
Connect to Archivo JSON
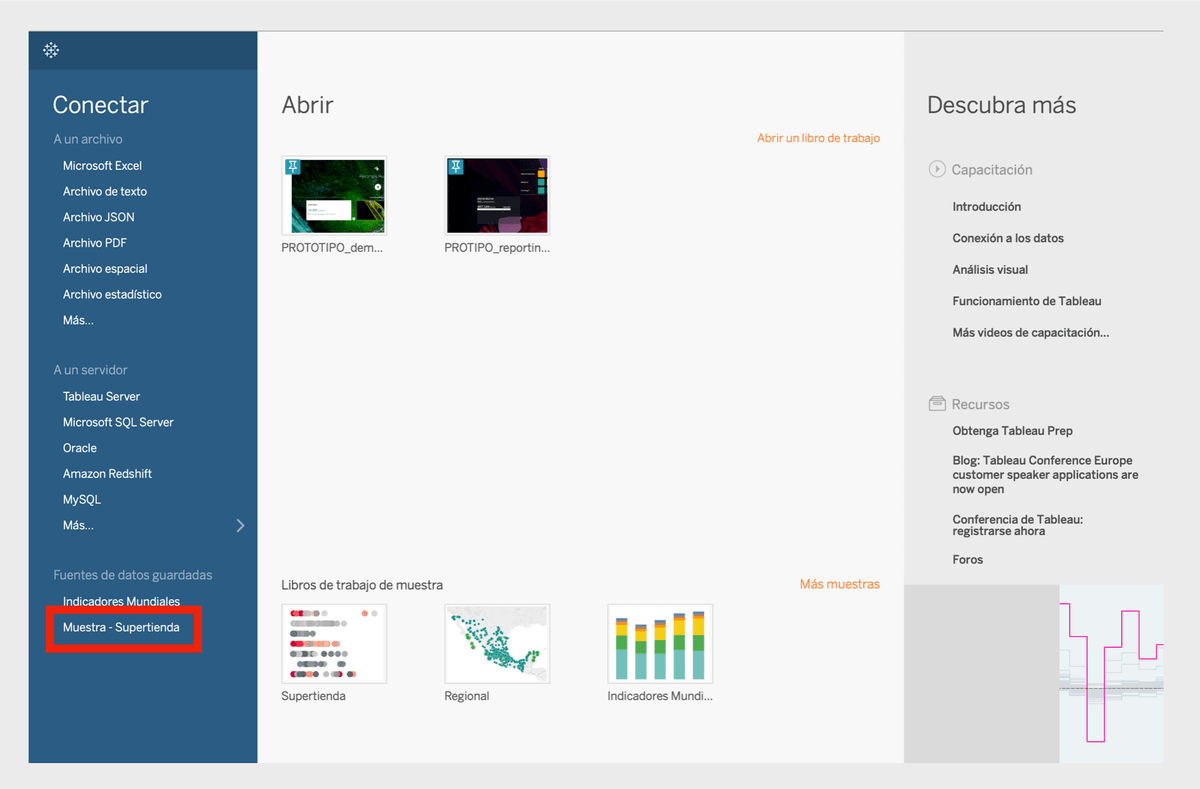pos(99,217)
